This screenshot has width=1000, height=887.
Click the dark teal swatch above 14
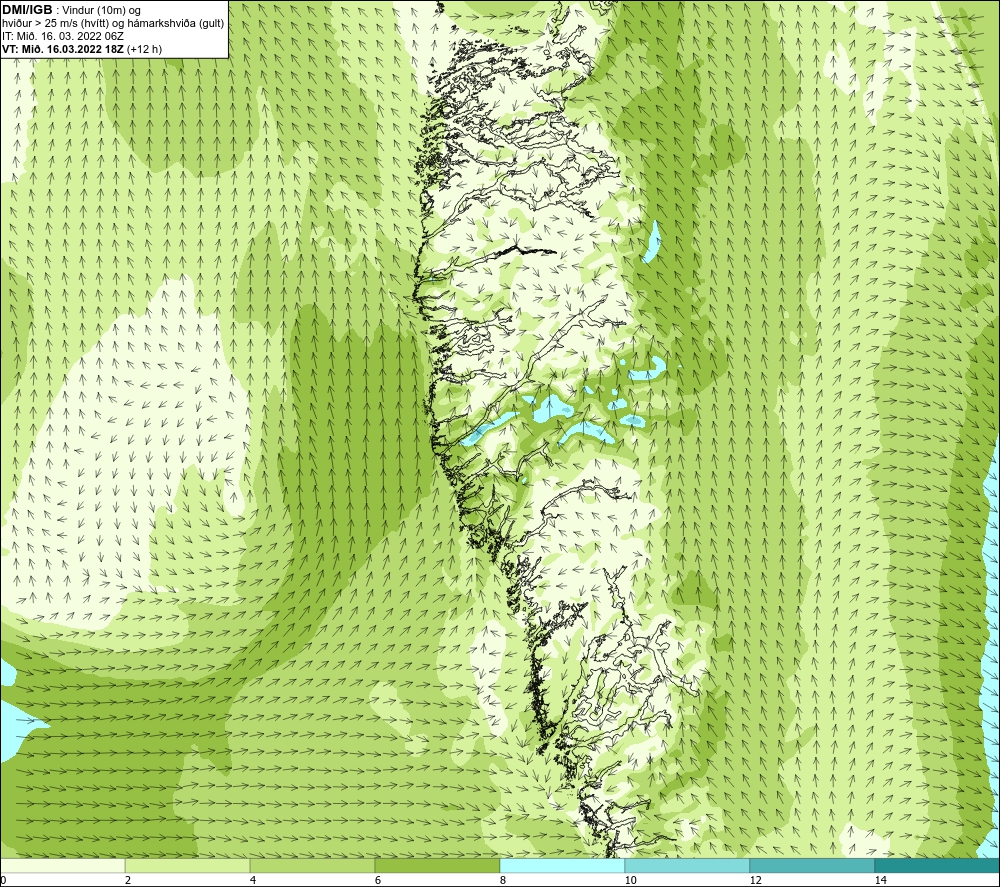tap(936, 865)
